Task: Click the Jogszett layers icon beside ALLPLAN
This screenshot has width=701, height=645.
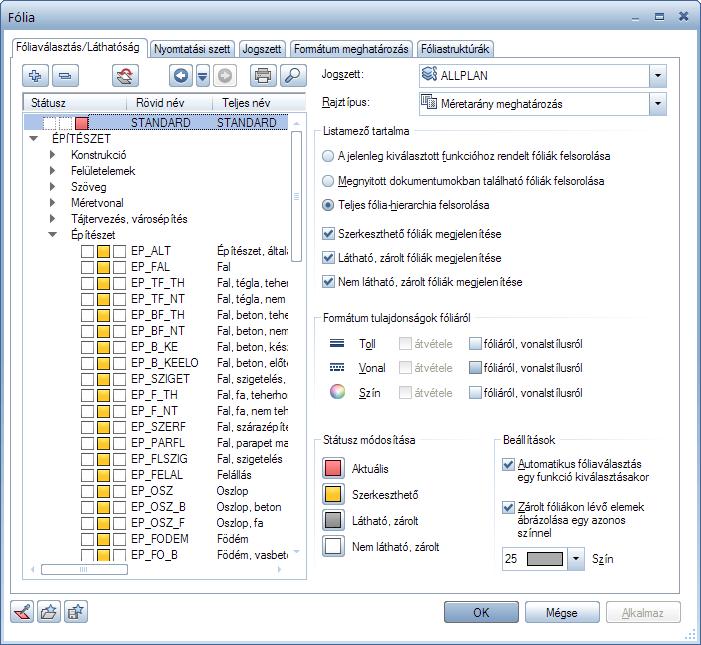Action: (430, 74)
